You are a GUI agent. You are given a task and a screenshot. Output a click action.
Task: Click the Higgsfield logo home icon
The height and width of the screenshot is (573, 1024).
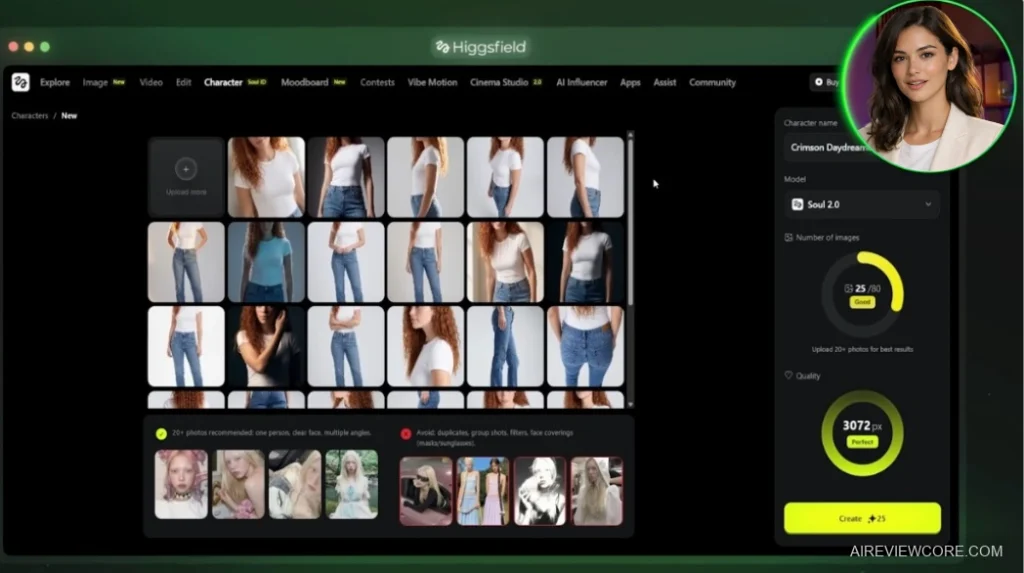(x=20, y=82)
